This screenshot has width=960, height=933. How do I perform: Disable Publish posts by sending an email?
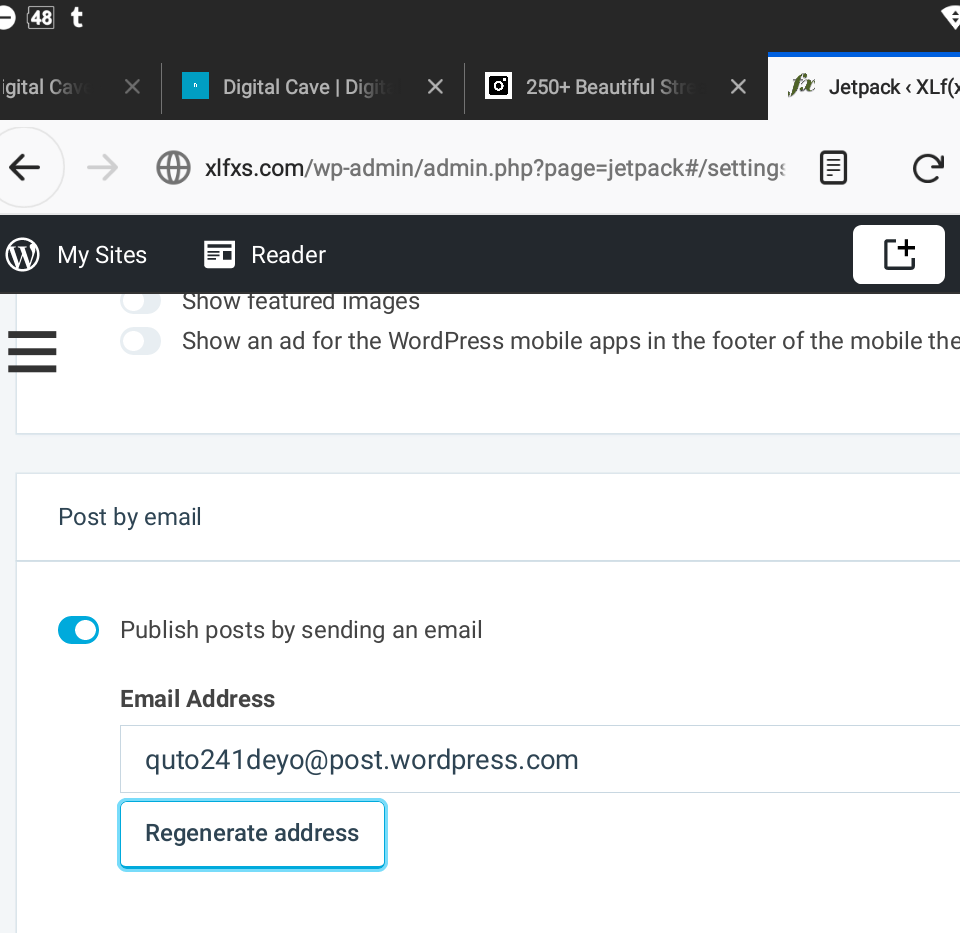point(79,630)
